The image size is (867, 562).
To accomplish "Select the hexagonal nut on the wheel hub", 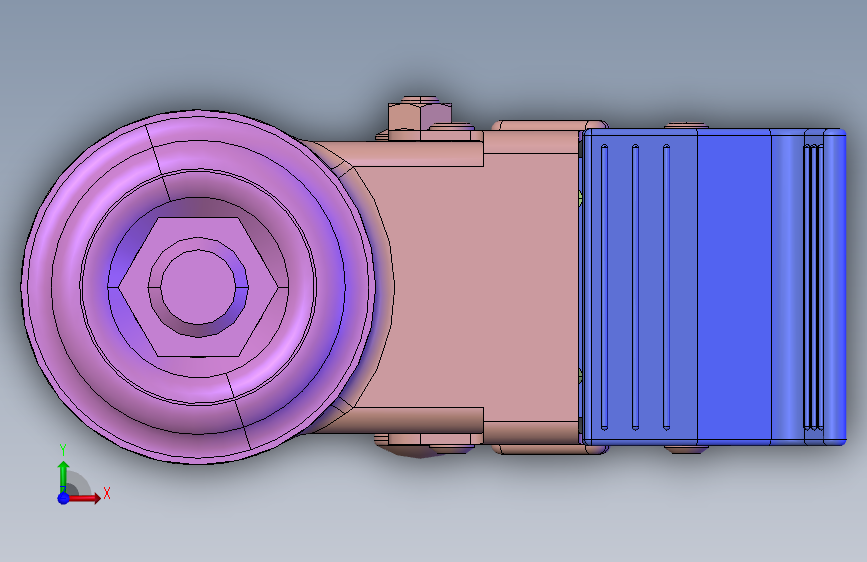I will click(x=198, y=287).
